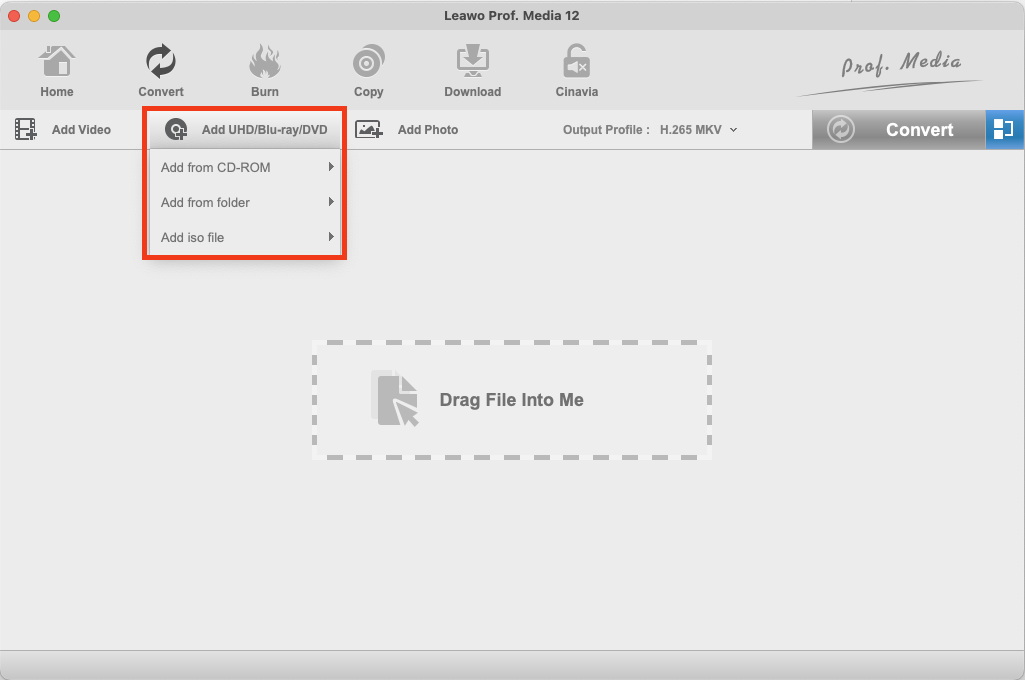
Task: Expand the Add from folder submenu arrow
Action: coord(331,202)
